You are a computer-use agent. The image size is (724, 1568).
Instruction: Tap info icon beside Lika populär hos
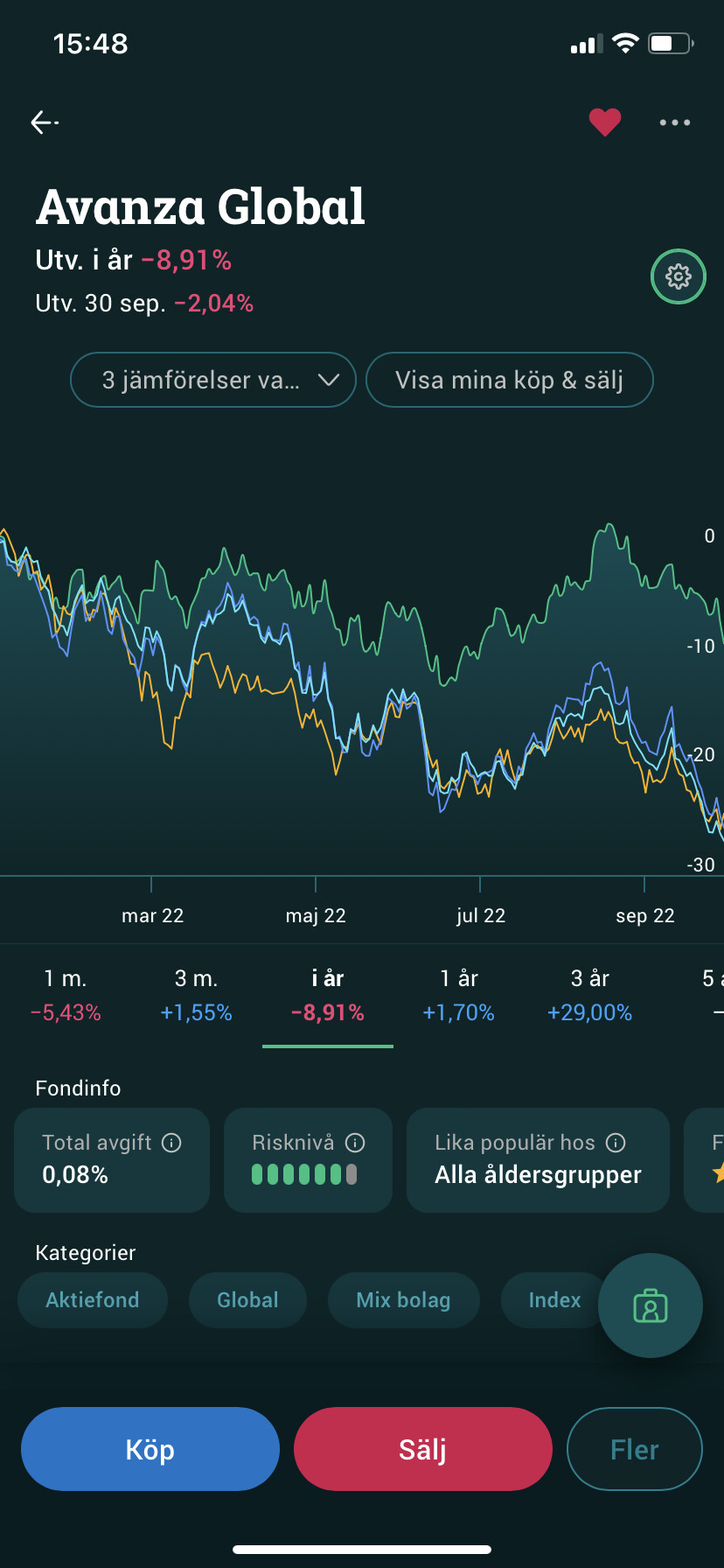pyautogui.click(x=616, y=1143)
